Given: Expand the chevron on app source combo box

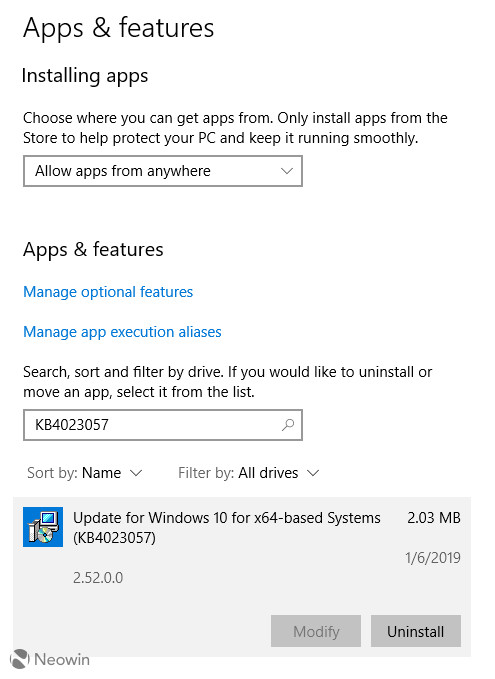Looking at the screenshot, I should (x=286, y=171).
